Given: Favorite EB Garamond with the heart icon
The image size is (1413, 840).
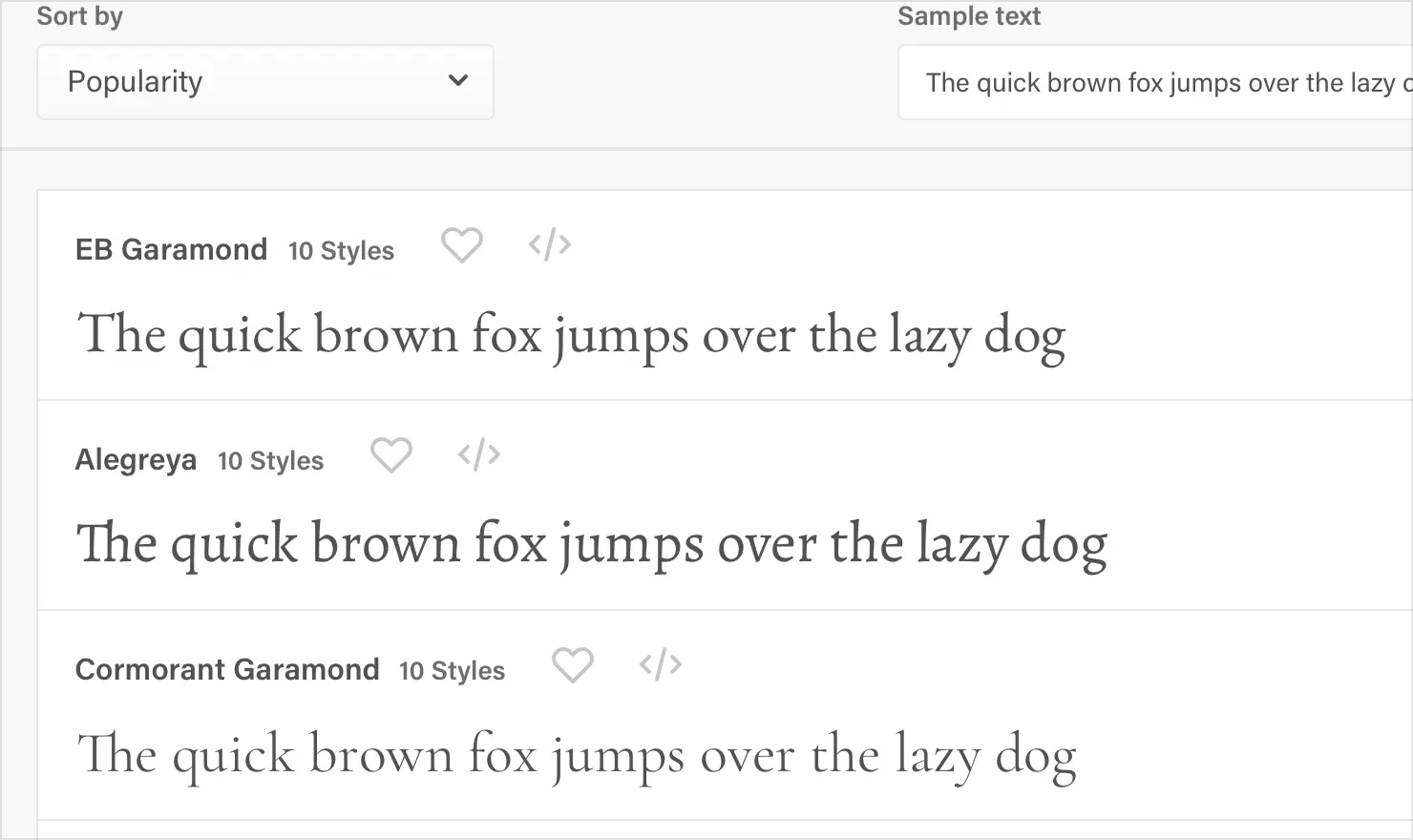Looking at the screenshot, I should (461, 245).
